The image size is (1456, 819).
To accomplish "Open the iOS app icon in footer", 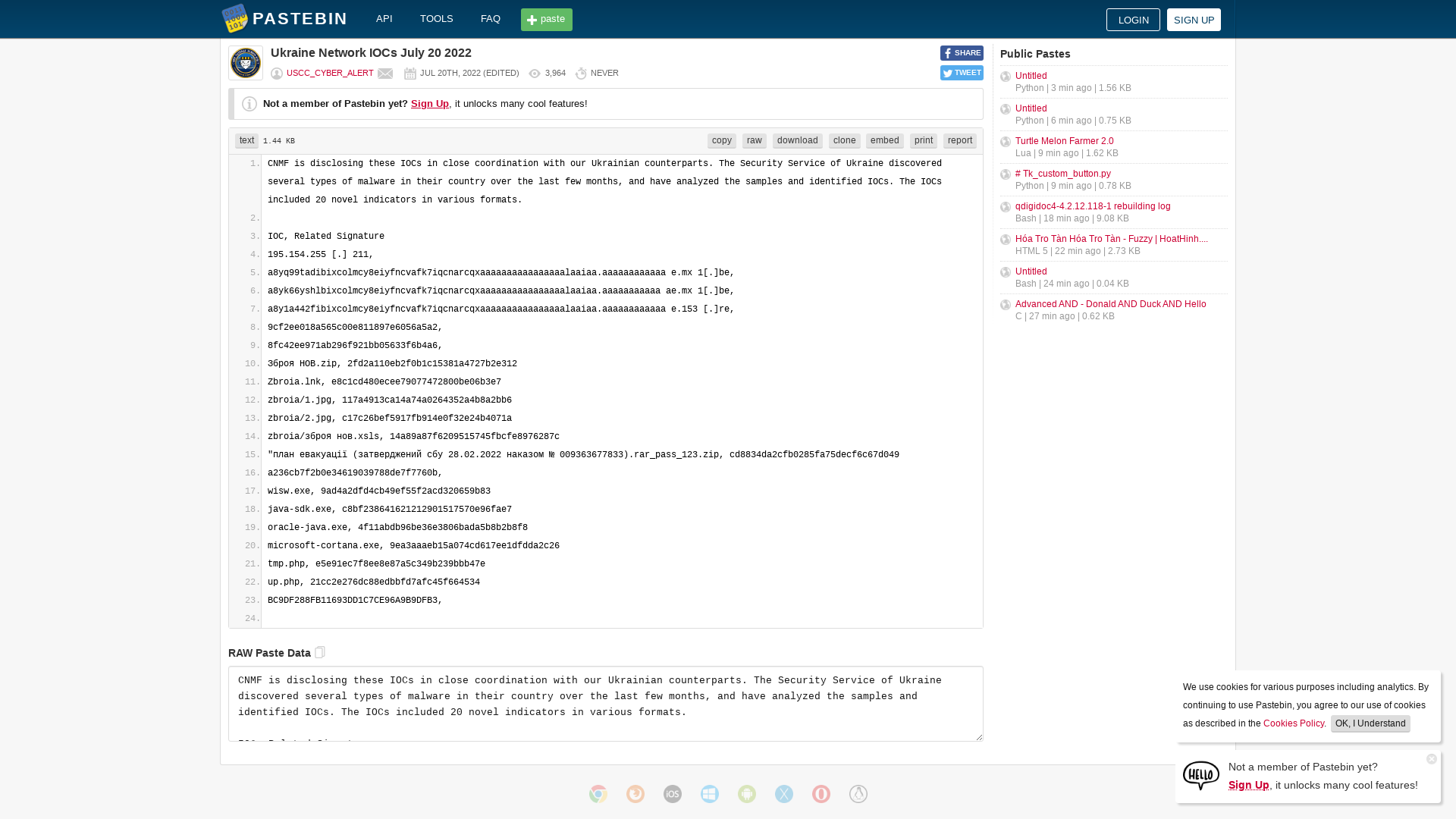I will tap(672, 794).
